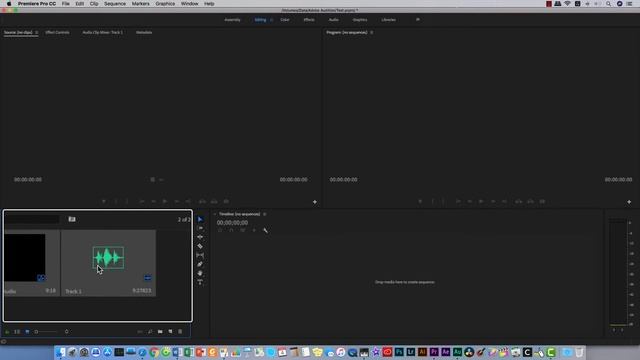This screenshot has width=640, height=360.
Task: Click the project search field
Action: coord(32,219)
